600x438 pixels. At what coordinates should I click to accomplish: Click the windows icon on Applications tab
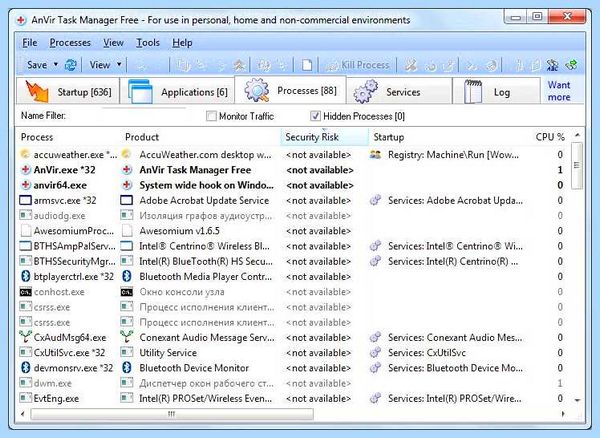click(140, 91)
